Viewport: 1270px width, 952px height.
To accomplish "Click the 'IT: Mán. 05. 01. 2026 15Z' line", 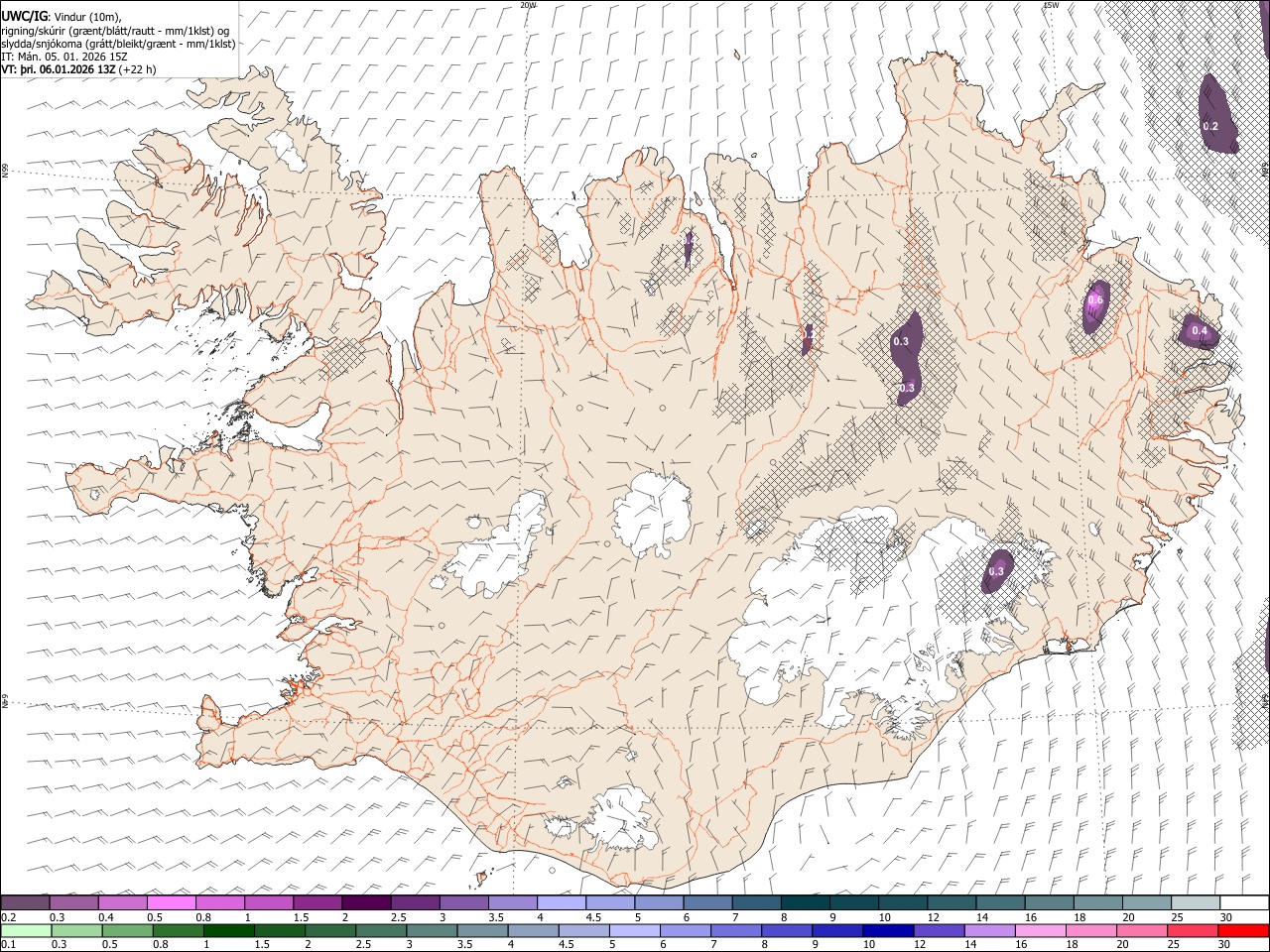I will coord(64,57).
